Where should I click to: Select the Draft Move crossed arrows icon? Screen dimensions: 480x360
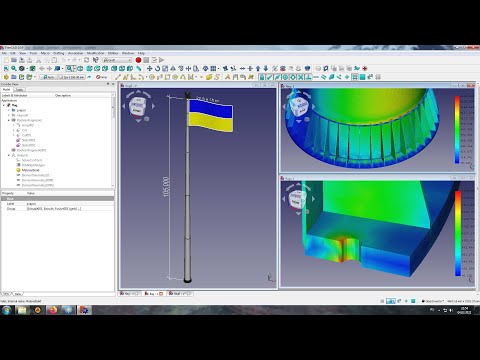click(150, 68)
